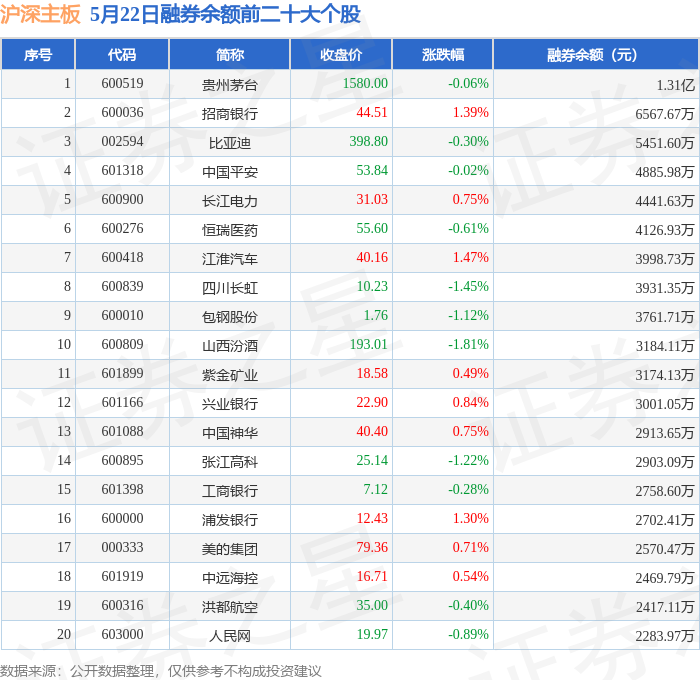Click stock code 600519
This screenshot has width=700, height=680.
(122, 83)
